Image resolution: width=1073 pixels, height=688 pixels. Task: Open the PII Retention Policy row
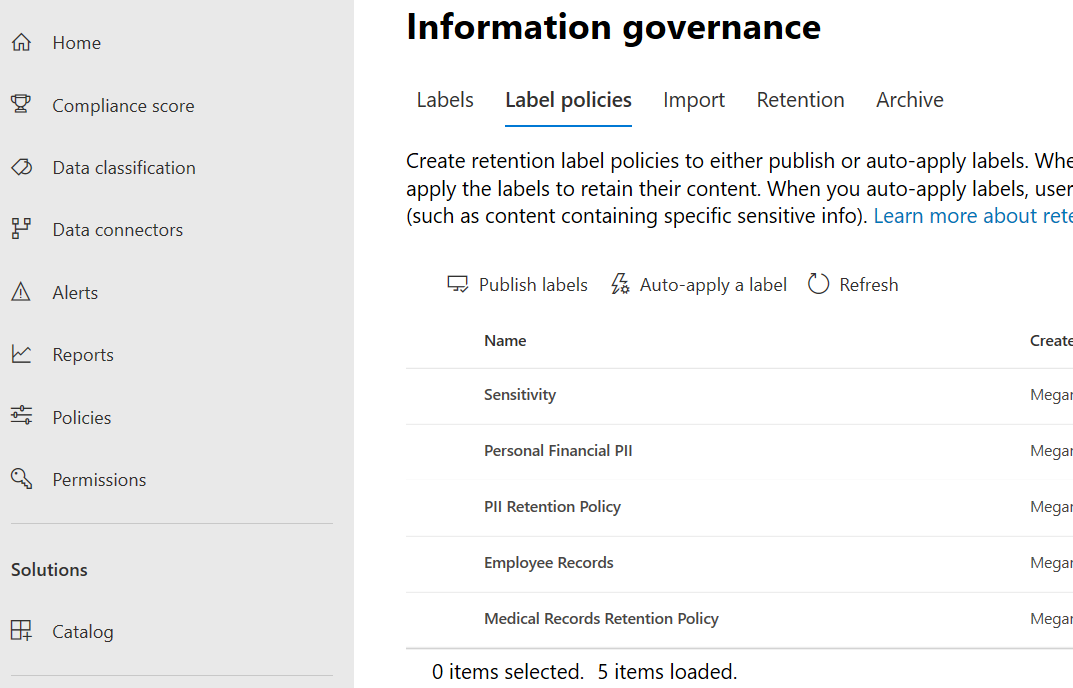739,507
